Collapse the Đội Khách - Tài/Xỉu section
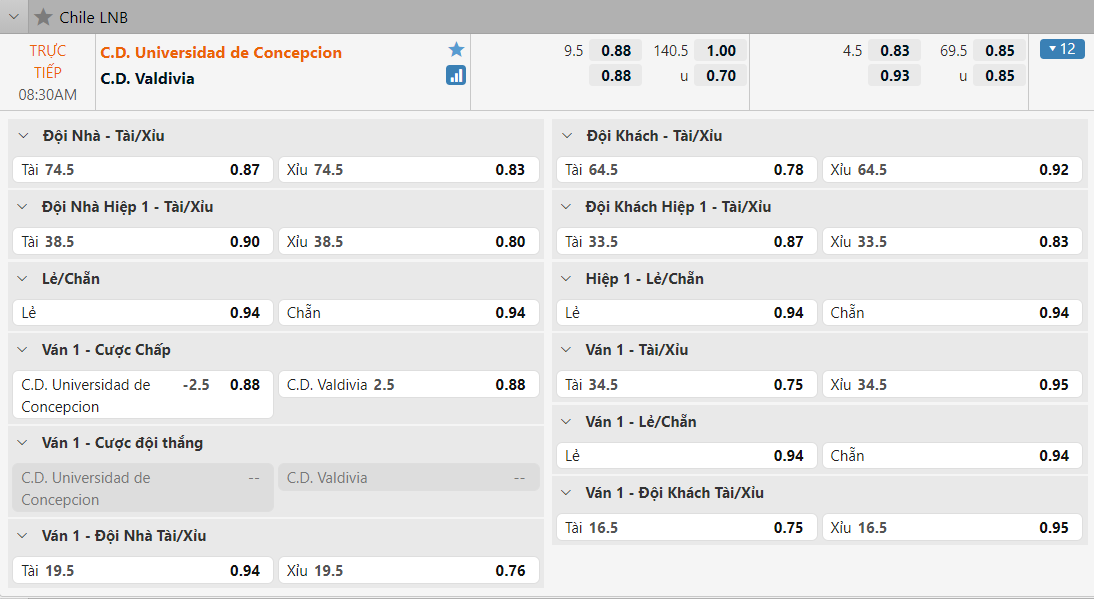 pyautogui.click(x=568, y=136)
